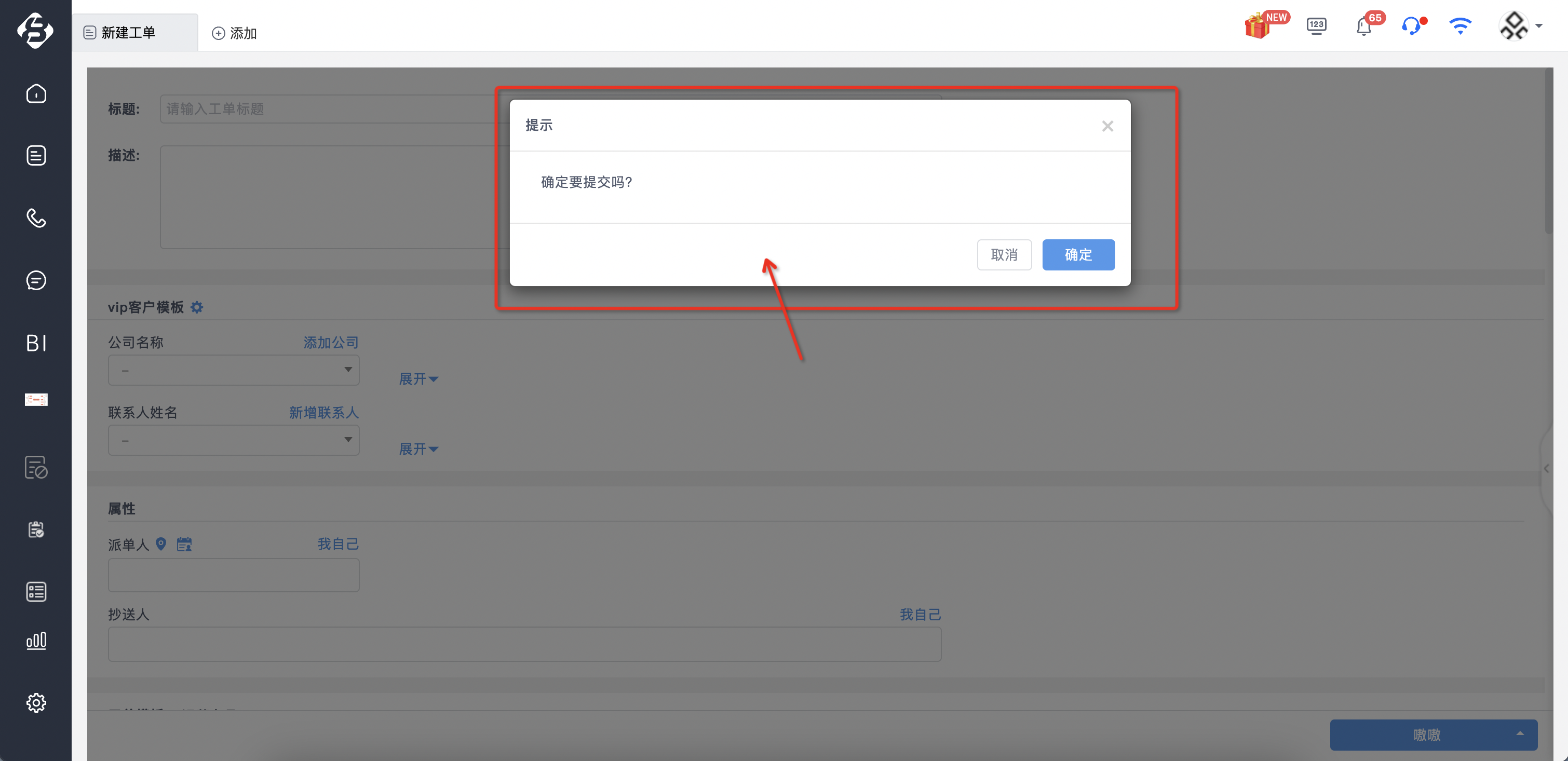
Task: Close the 提示 dialog with X
Action: [x=1107, y=126]
